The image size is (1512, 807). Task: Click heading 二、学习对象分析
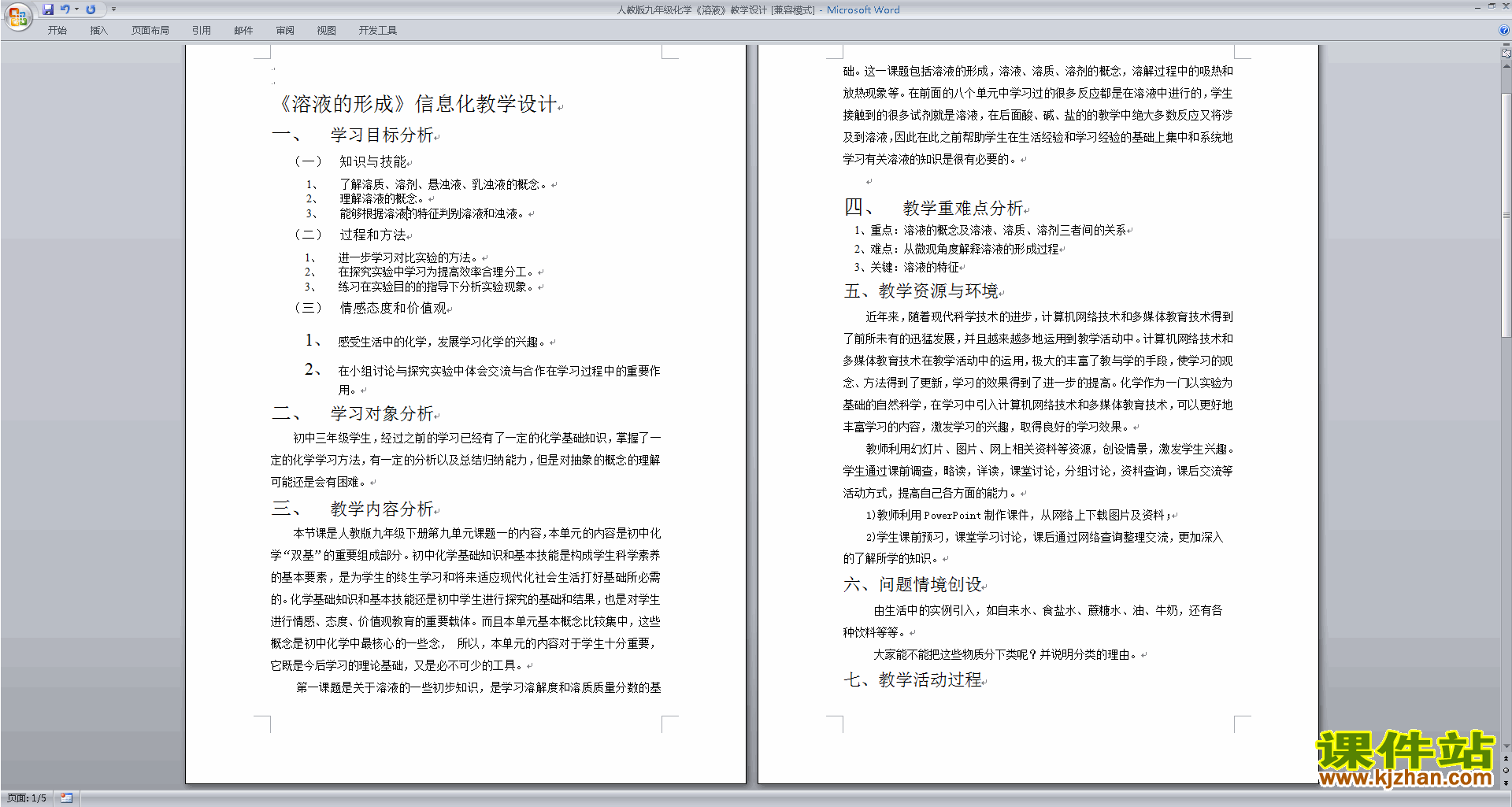pyautogui.click(x=353, y=414)
